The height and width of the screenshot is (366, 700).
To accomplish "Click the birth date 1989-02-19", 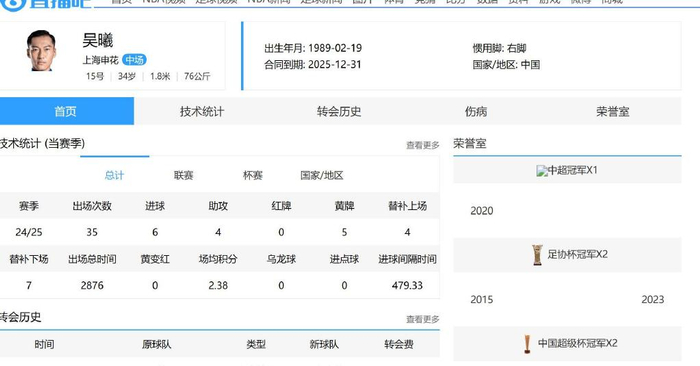I will (335, 48).
